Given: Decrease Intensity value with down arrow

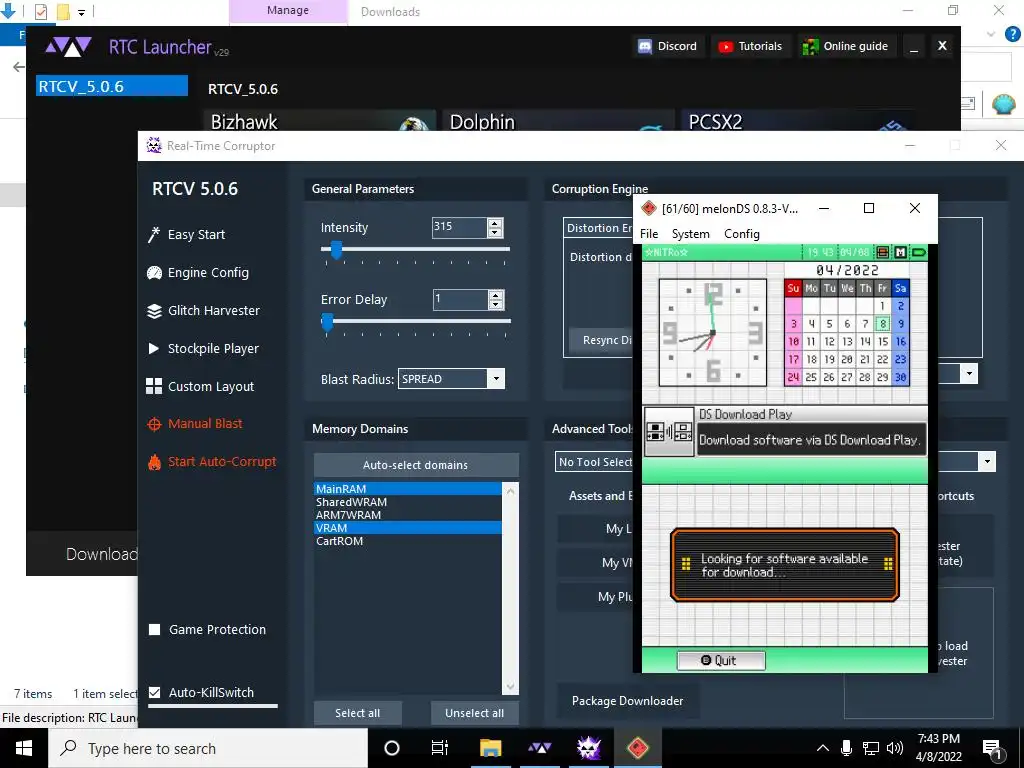Looking at the screenshot, I should click(x=495, y=232).
